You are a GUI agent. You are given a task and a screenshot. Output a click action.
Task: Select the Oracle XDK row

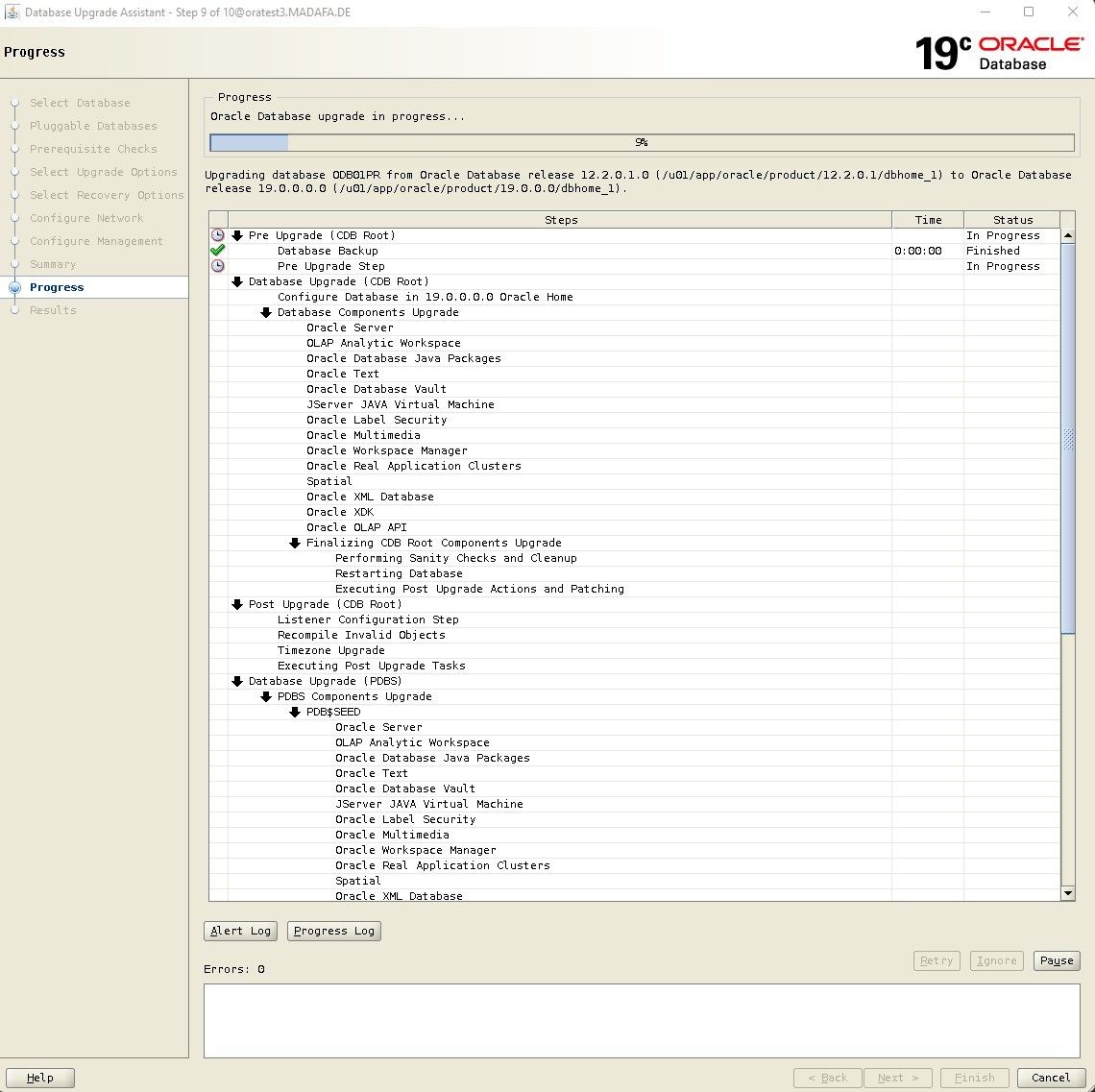(x=634, y=512)
